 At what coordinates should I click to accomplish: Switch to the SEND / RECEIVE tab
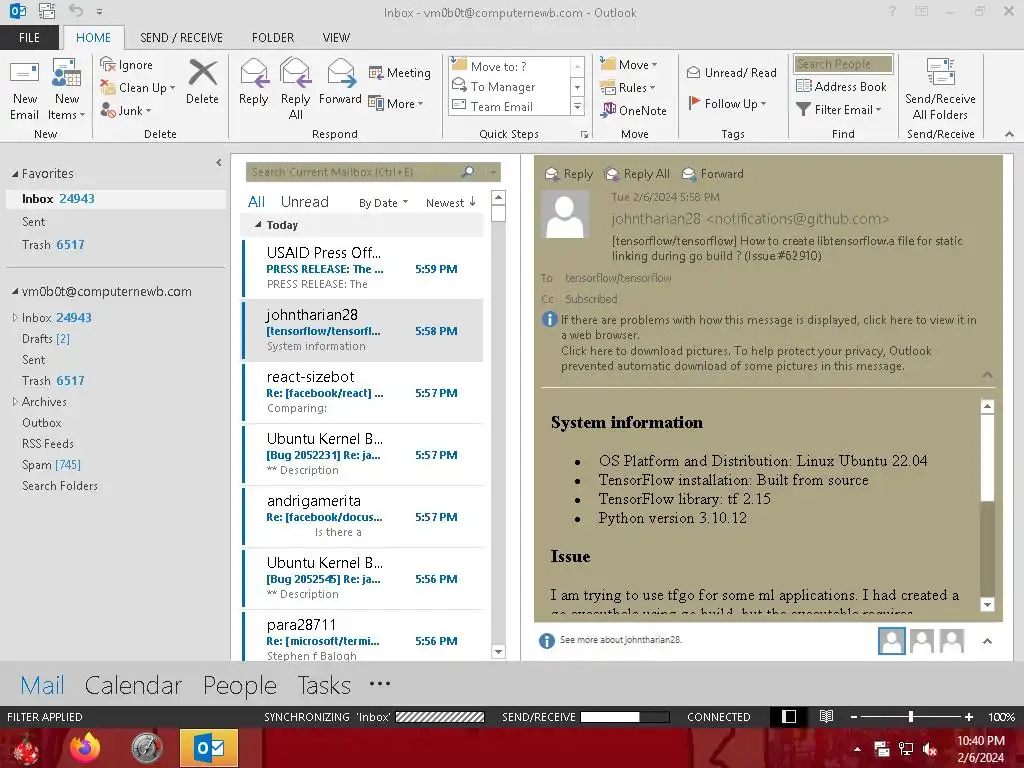182,38
